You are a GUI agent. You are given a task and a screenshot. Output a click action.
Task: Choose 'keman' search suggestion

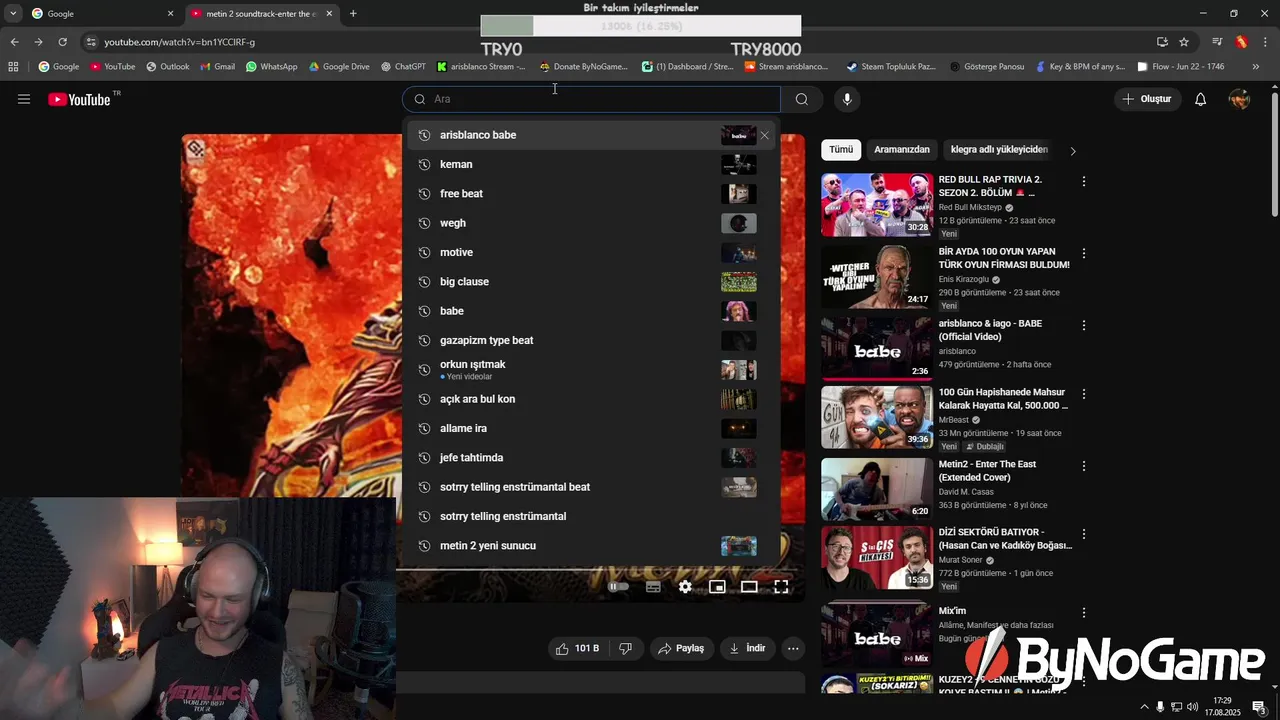(x=590, y=164)
